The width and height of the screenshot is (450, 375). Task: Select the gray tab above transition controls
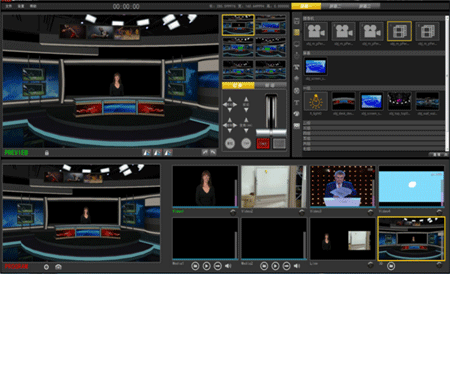coord(270,86)
